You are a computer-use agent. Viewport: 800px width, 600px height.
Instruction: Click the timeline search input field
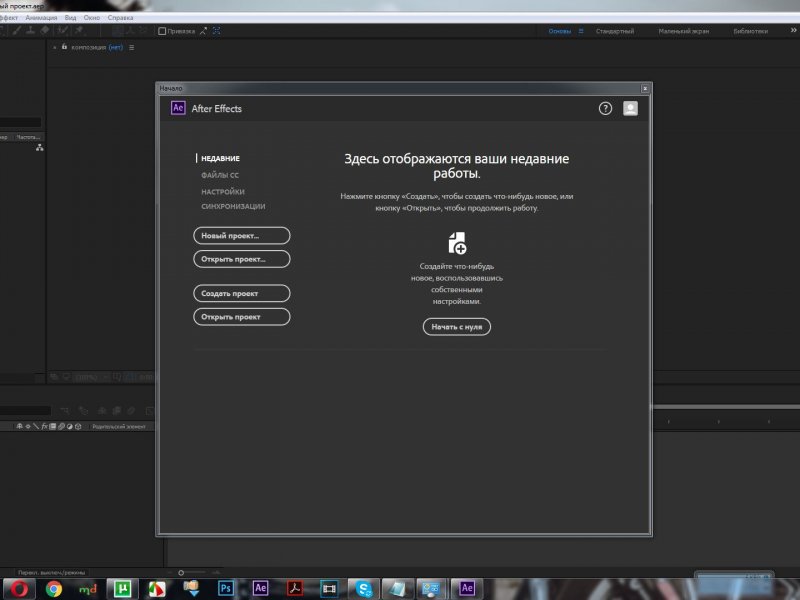(x=26, y=410)
